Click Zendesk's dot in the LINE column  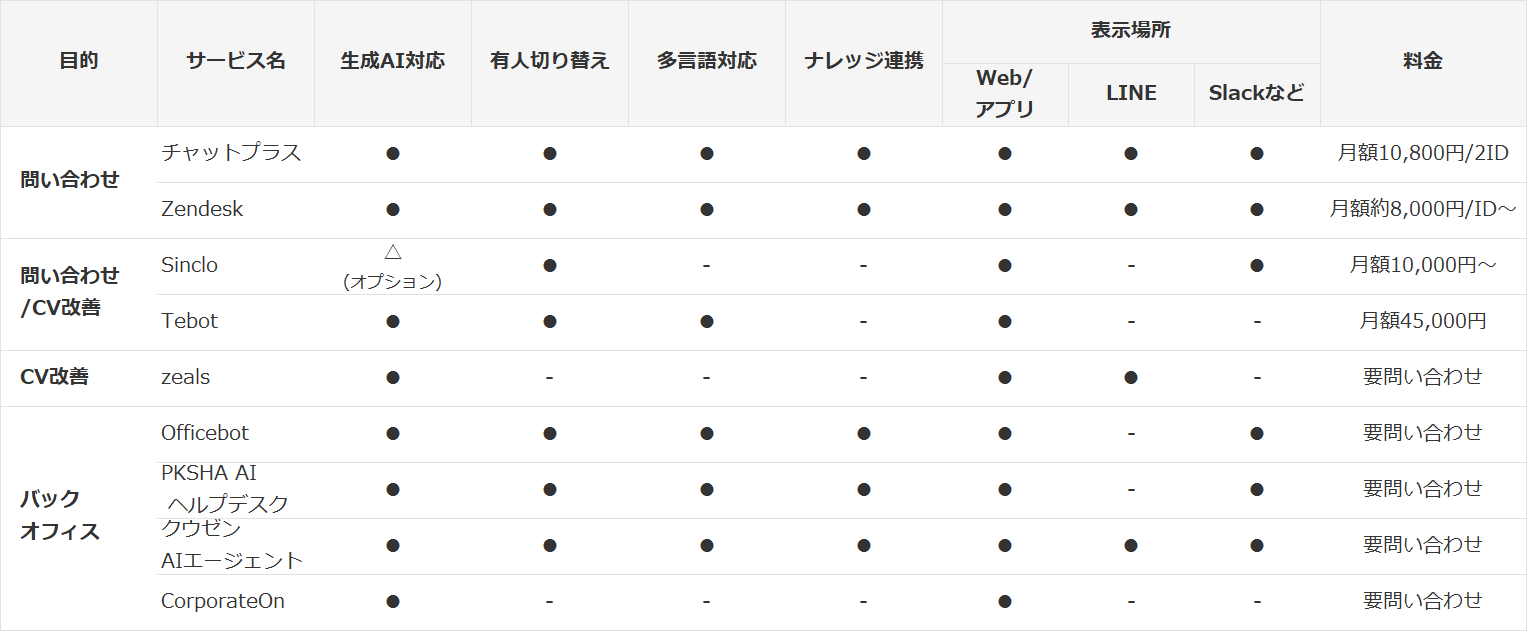pyautogui.click(x=1131, y=210)
